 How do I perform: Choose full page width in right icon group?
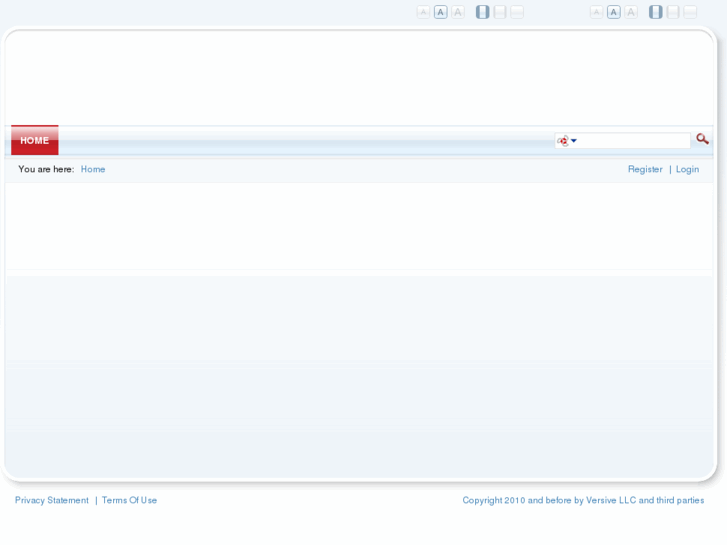point(690,12)
